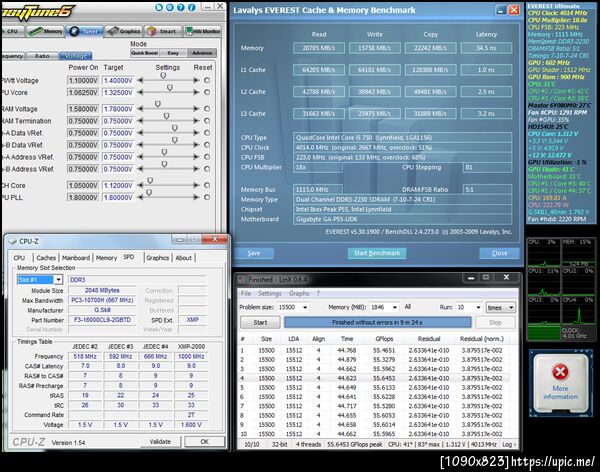This screenshot has height=472, width=600.
Task: Reset QPI/Vtt Voltage radio button
Action: [207, 80]
